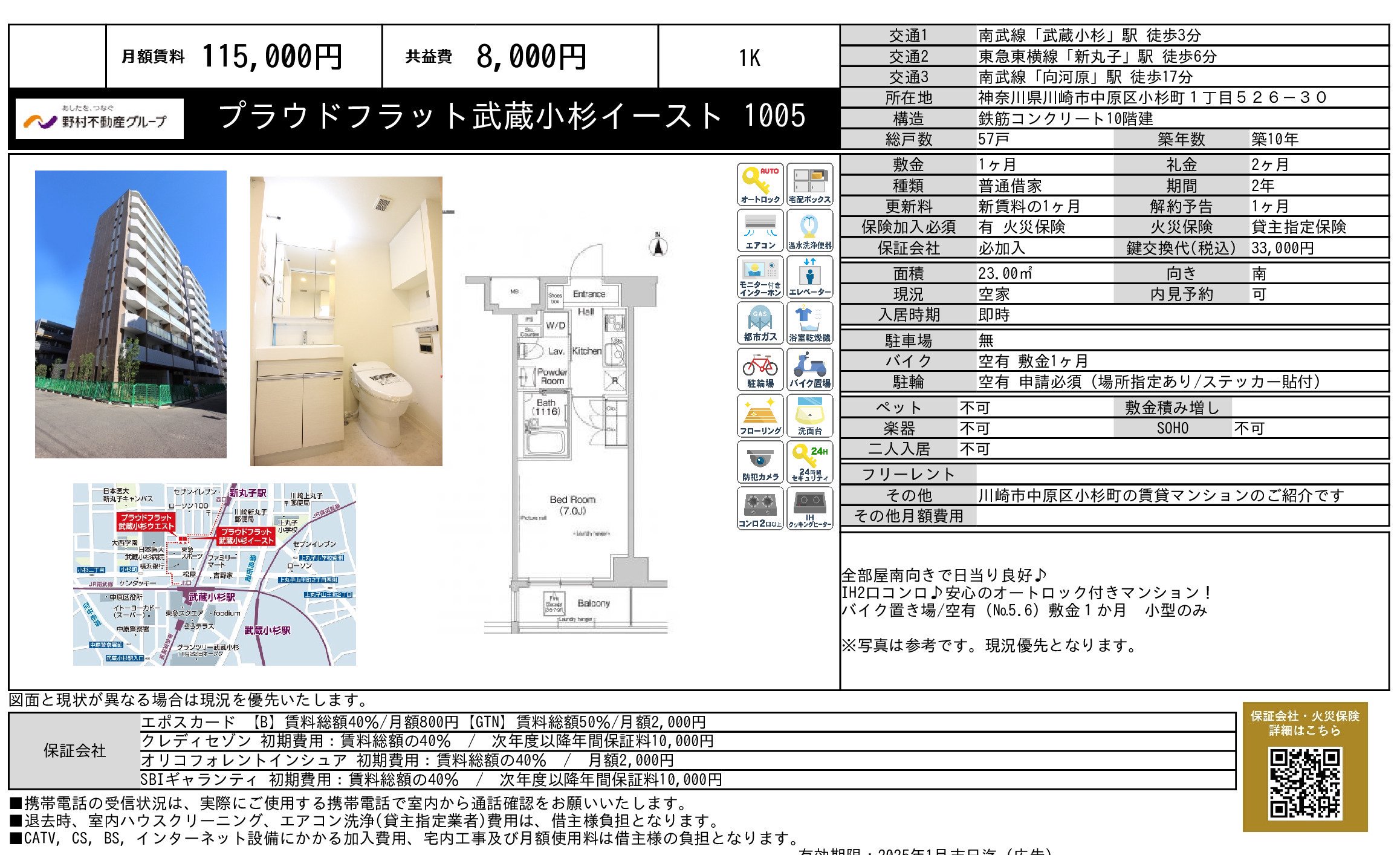Click the バイク置場 scooter parking icon
1400x855 pixels.
[x=810, y=369]
